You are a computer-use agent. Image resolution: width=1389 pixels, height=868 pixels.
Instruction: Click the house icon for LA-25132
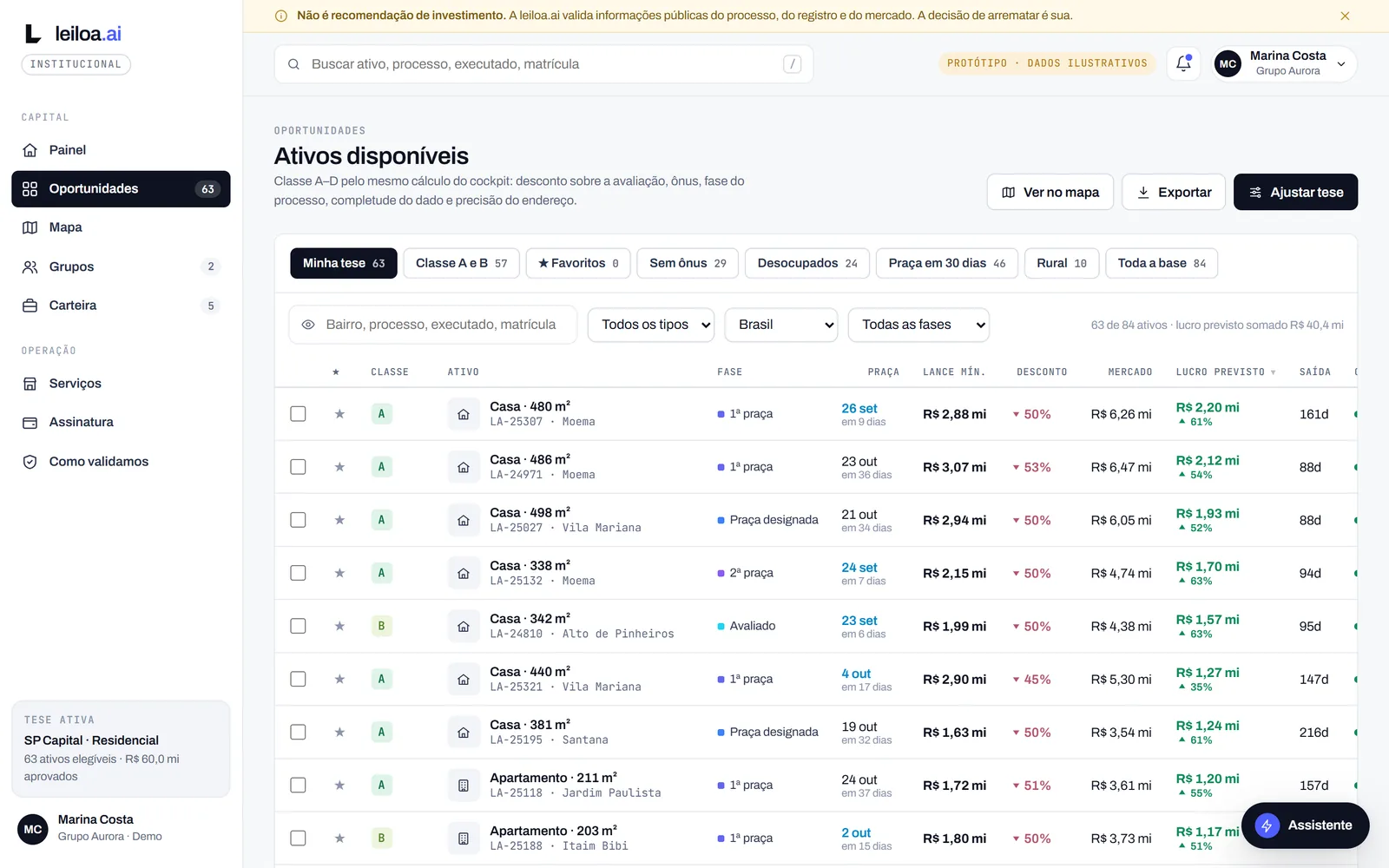[x=464, y=573]
